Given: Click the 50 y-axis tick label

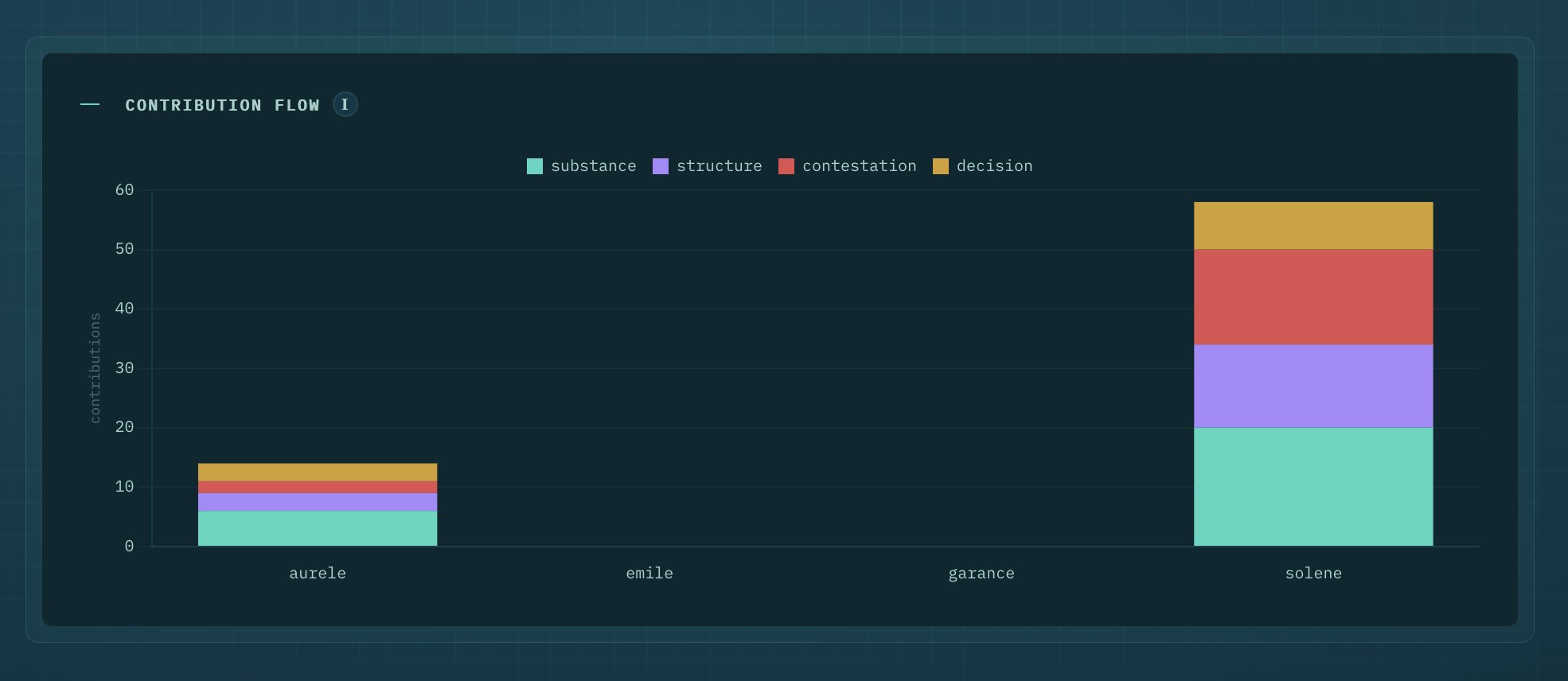Looking at the screenshot, I should click(124, 249).
